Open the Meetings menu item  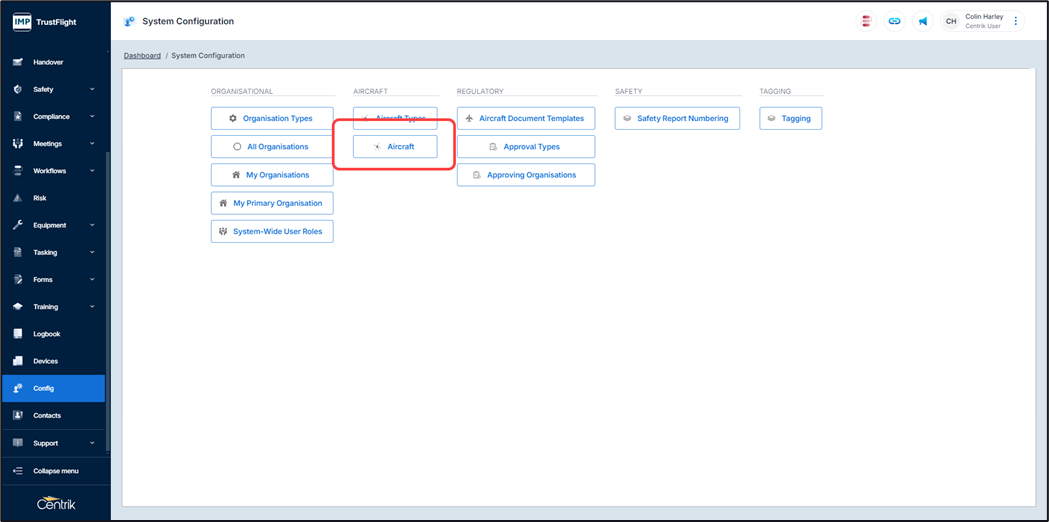47,144
